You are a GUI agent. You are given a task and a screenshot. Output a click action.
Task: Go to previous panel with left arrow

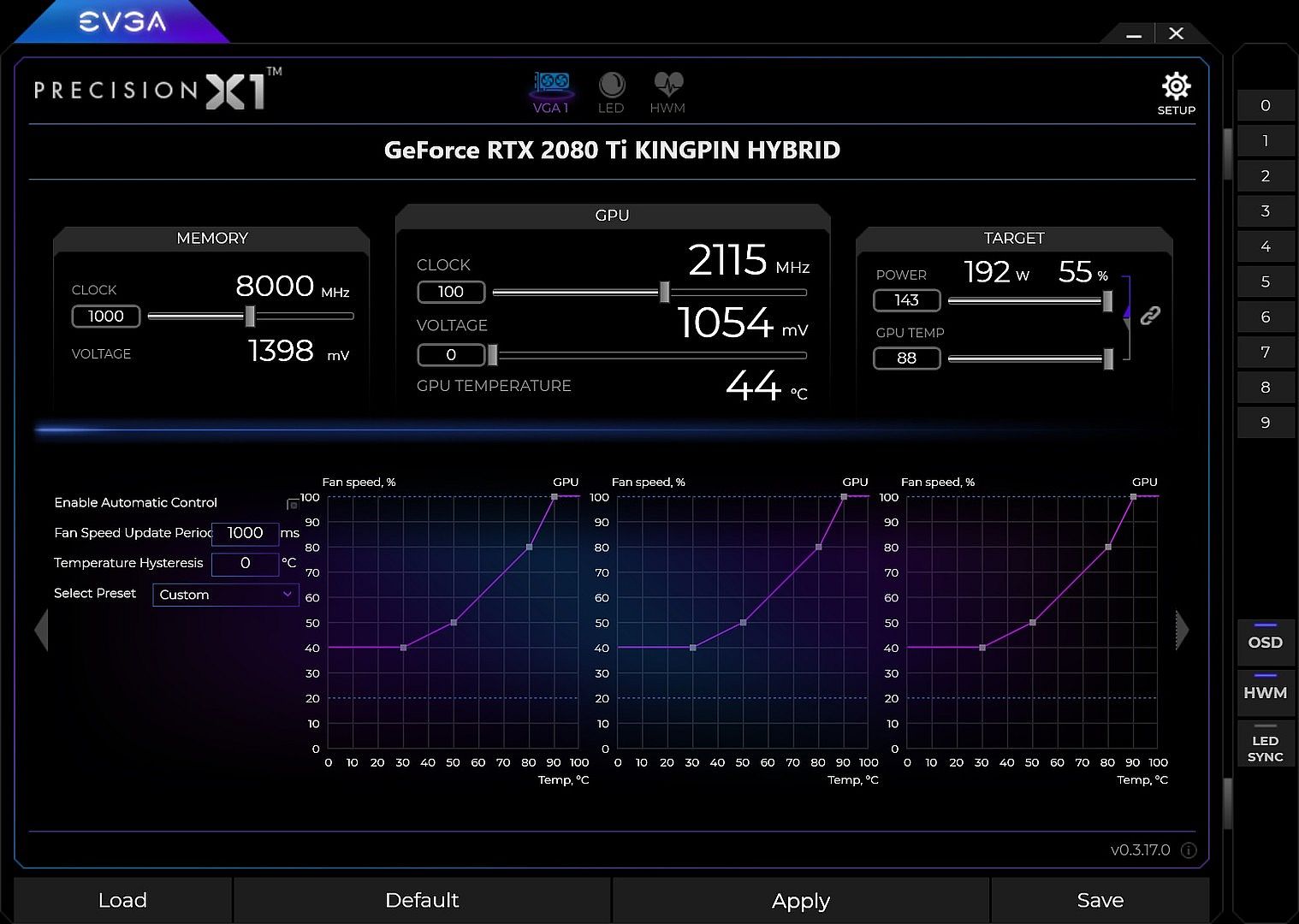41,631
